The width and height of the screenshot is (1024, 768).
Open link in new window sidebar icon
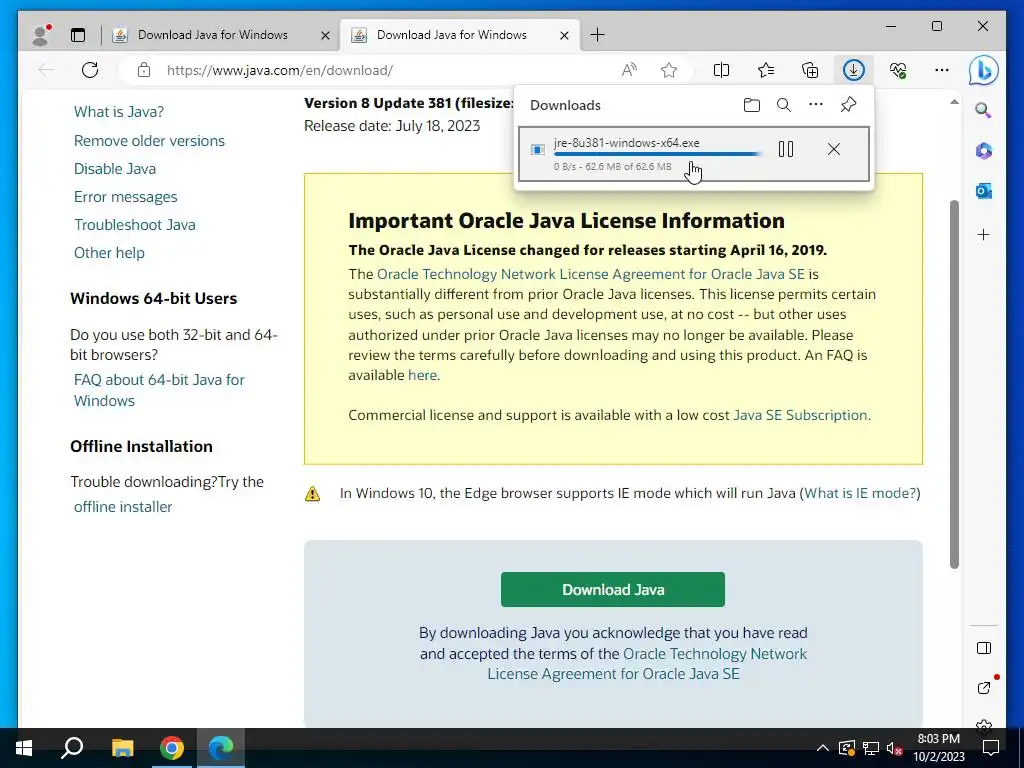point(984,687)
